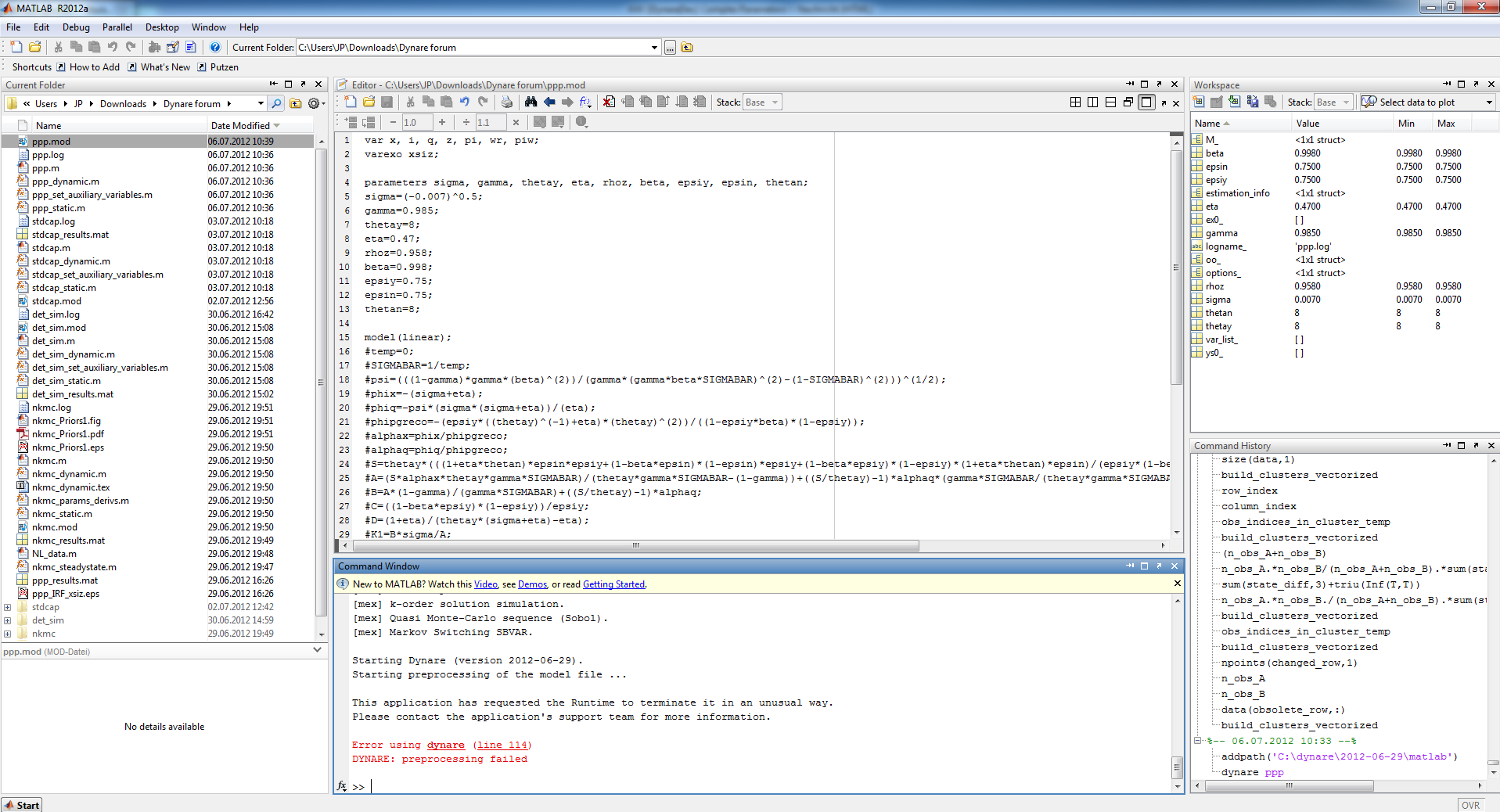Viewport: 1500px width, 812px height.
Task: Click the dynare error link
Action: click(445, 746)
